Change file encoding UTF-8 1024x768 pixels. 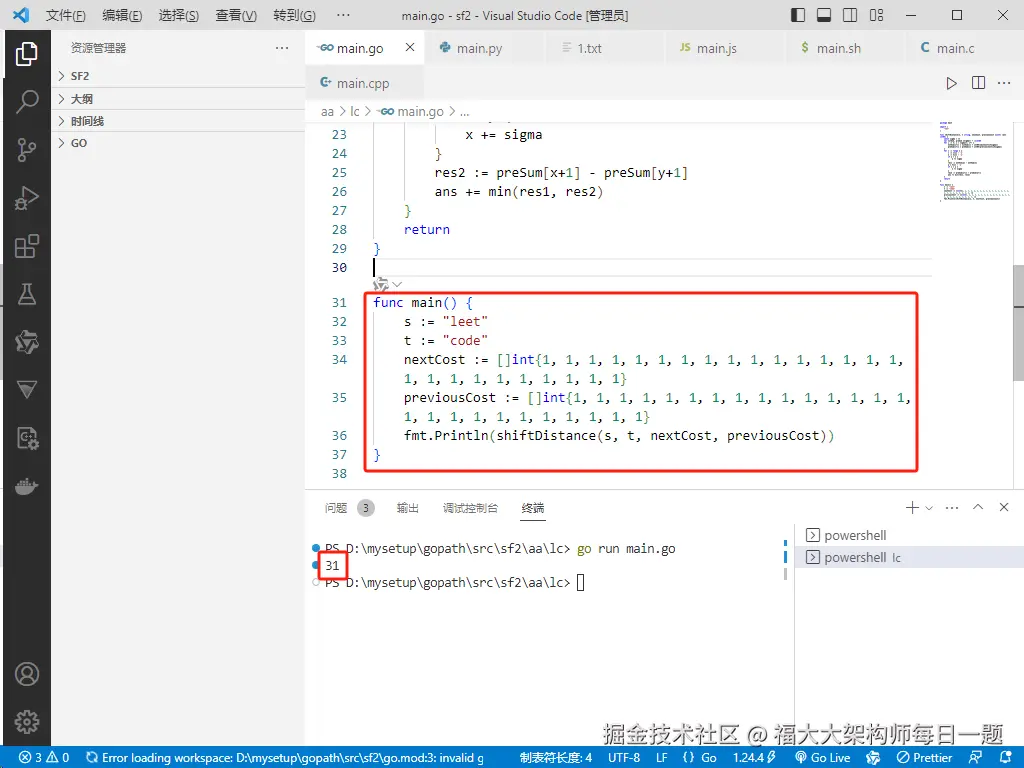pos(624,758)
